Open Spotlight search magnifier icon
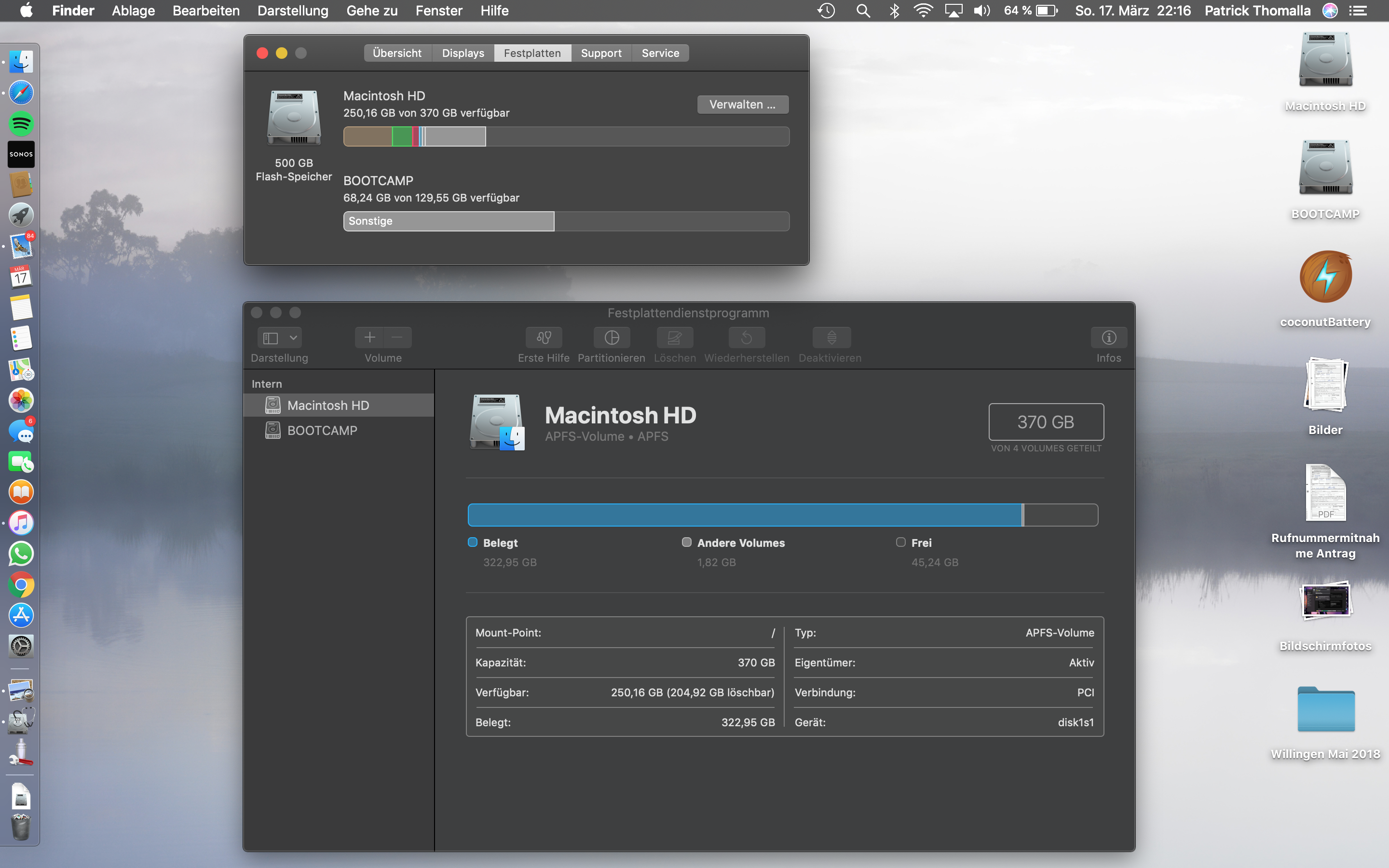The width and height of the screenshot is (1389, 868). [x=863, y=10]
